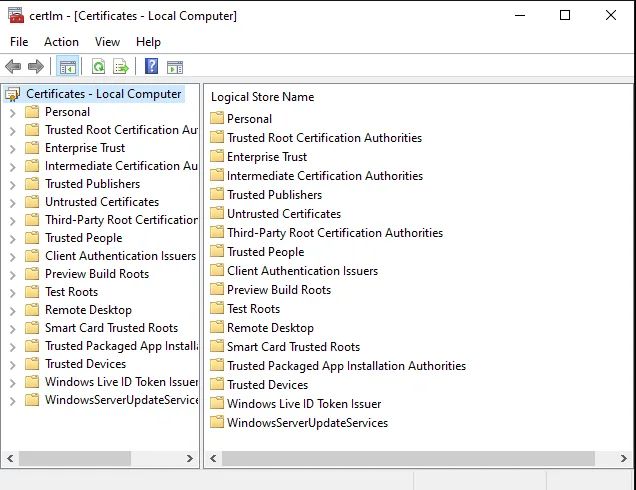
Task: Click Smart Card Trusted Roots folder icon in tree
Action: [x=32, y=328]
